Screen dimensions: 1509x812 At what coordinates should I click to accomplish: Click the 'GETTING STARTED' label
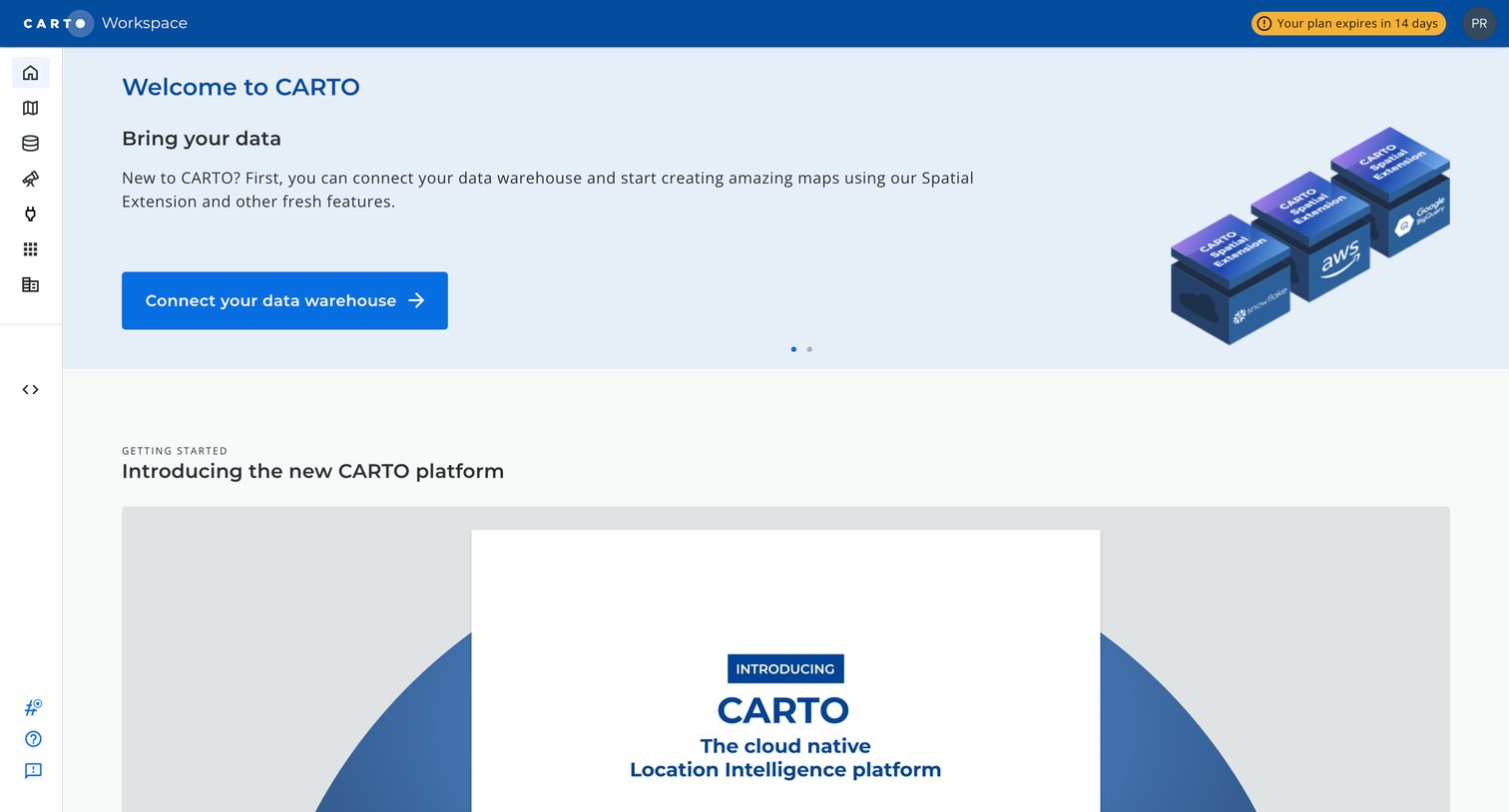[175, 451]
